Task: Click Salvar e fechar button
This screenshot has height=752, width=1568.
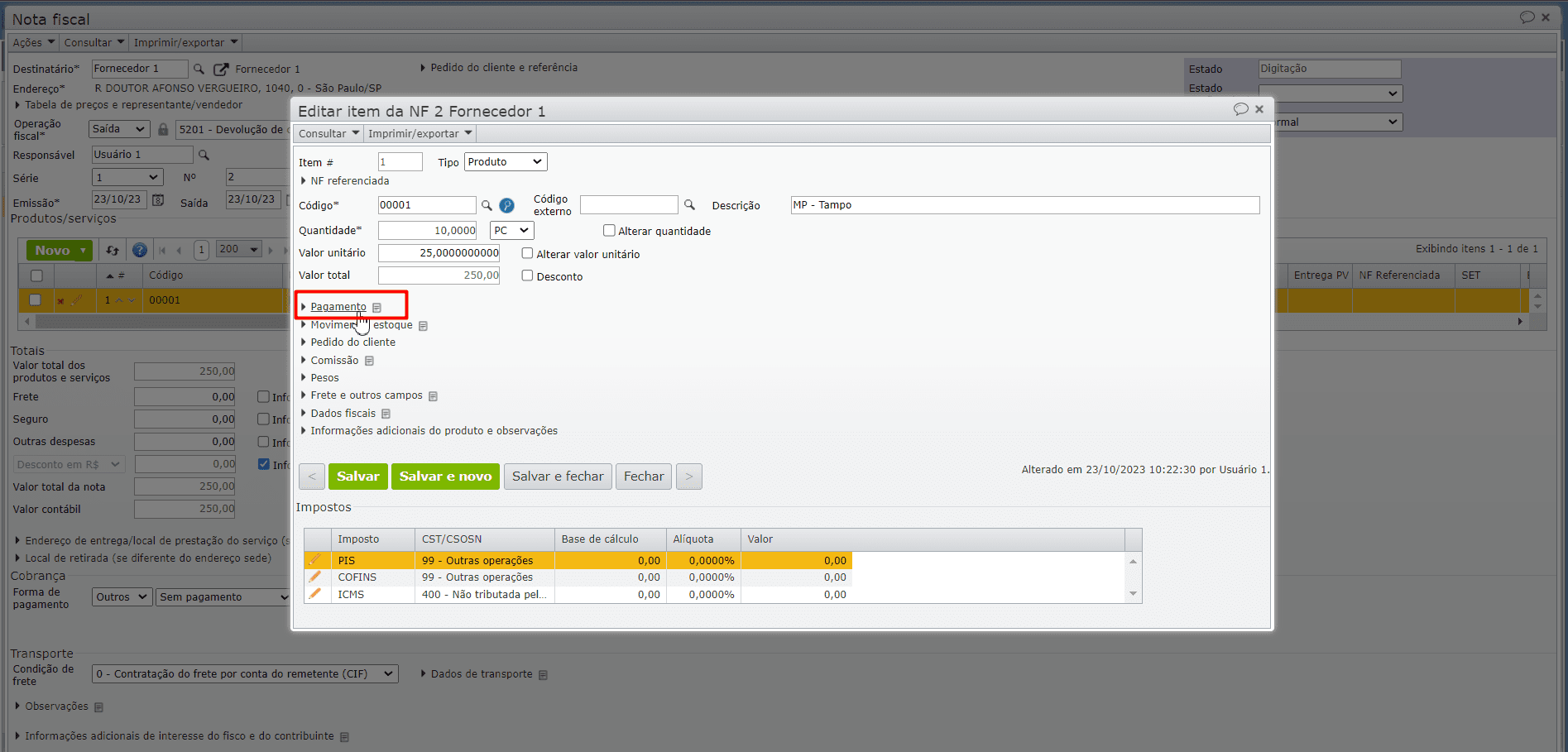Action: (558, 477)
